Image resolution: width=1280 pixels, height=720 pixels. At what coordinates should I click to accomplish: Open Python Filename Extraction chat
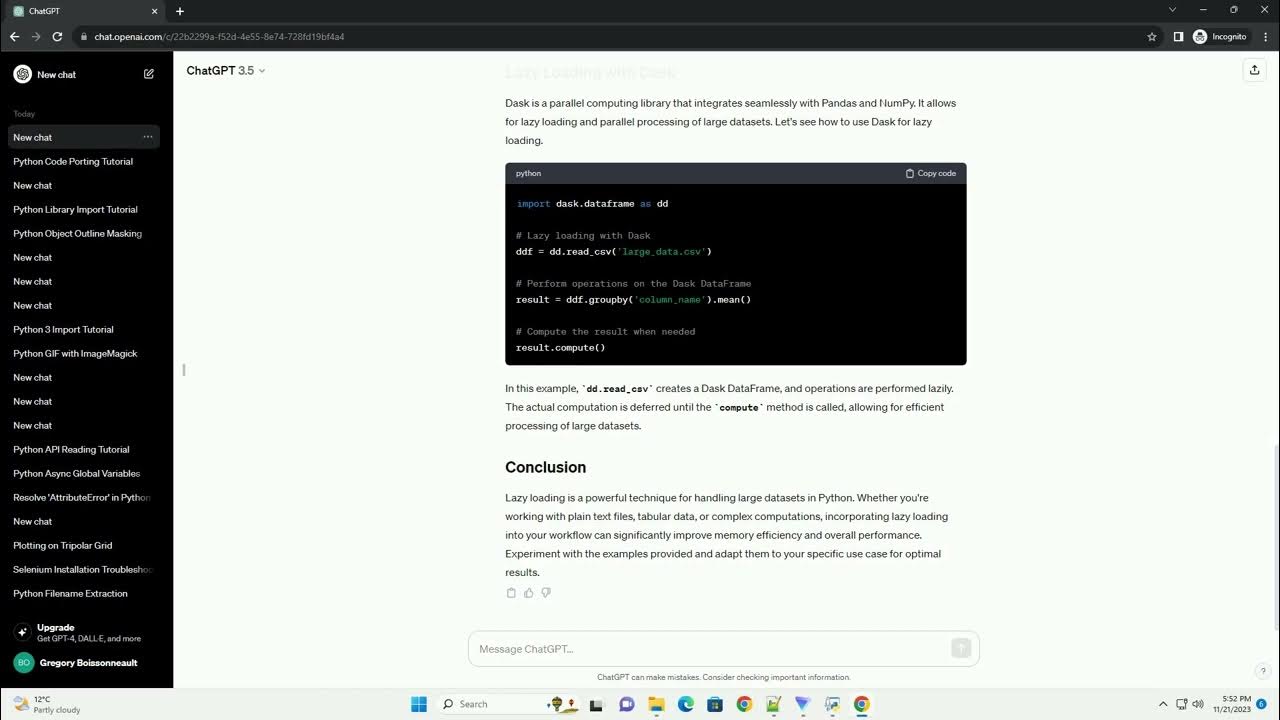(84, 593)
